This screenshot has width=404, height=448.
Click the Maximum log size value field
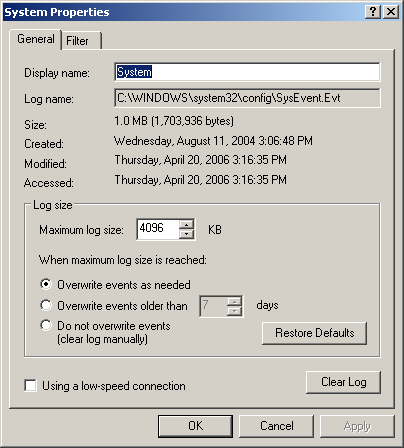tap(158, 229)
